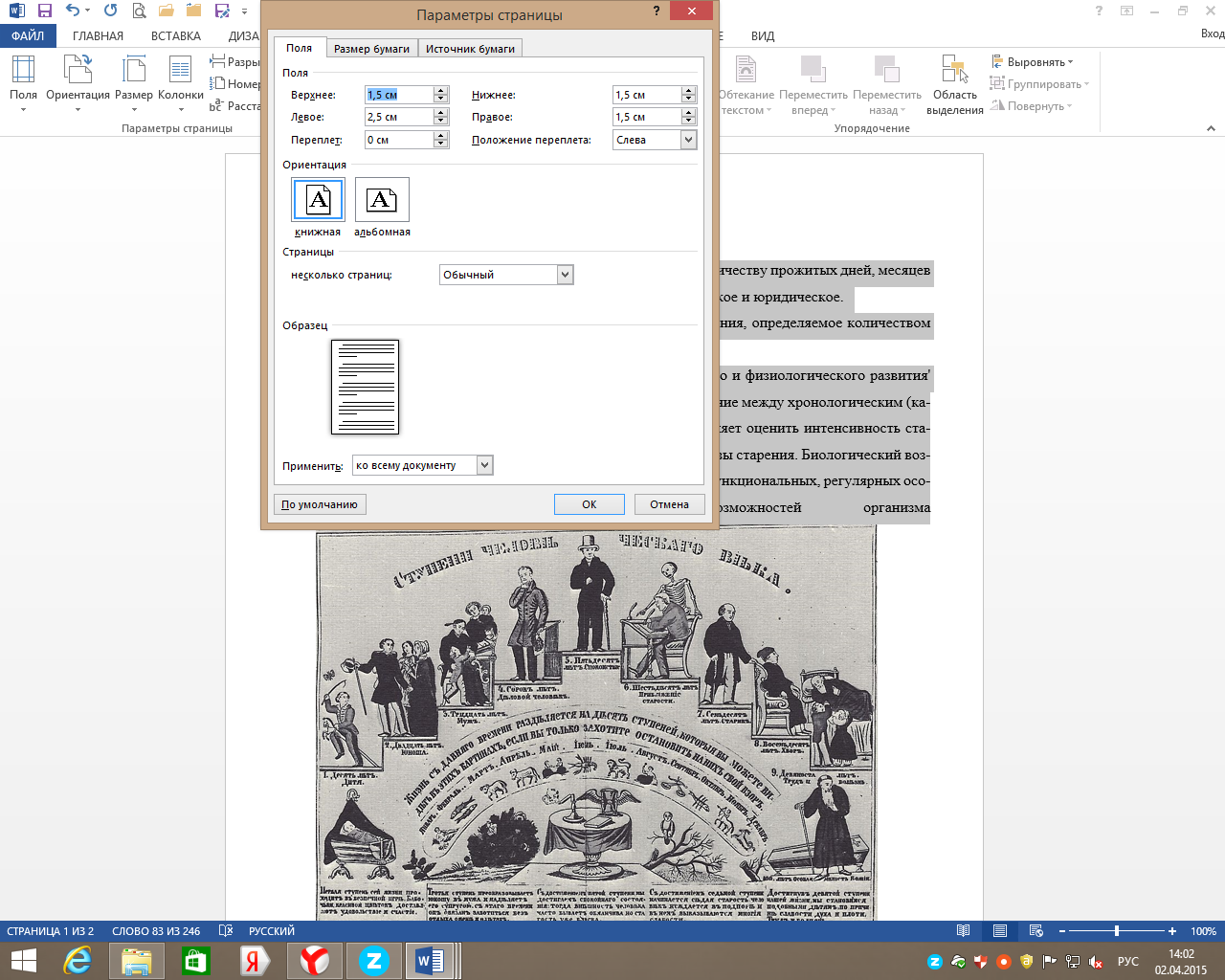
Task: Open the green Store taskbar icon
Action: coord(195,961)
